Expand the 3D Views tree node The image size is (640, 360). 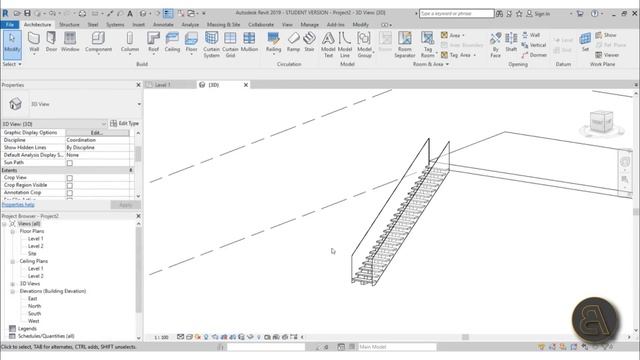coord(13,284)
